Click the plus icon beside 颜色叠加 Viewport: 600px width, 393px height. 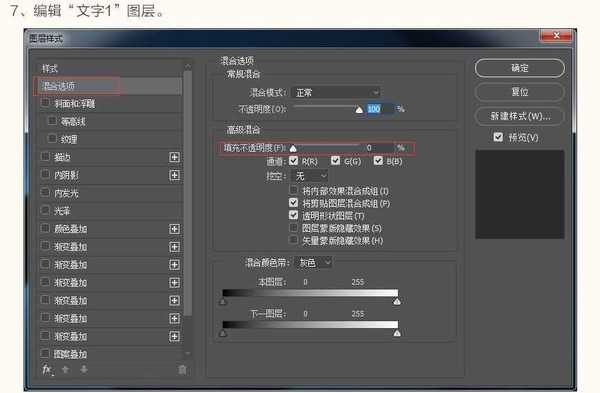point(174,229)
